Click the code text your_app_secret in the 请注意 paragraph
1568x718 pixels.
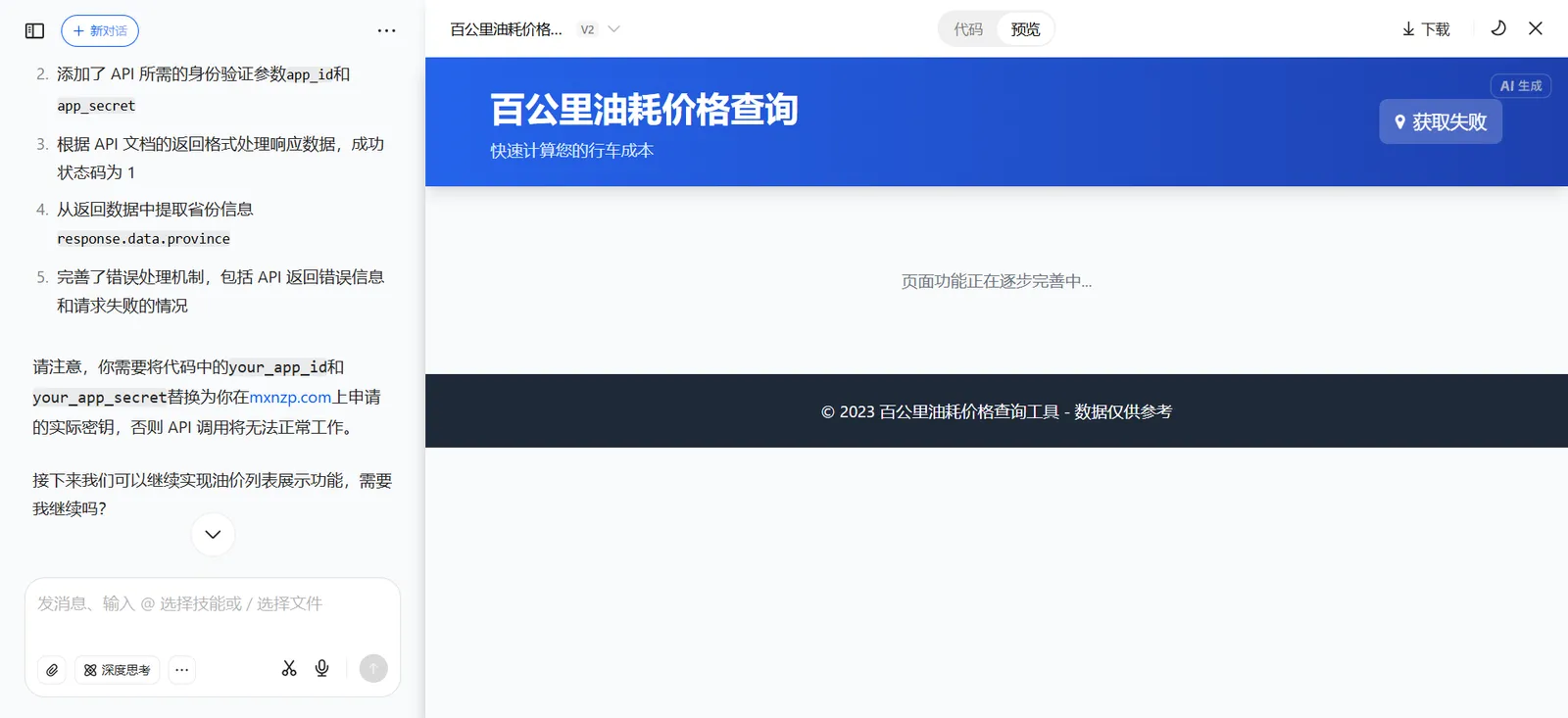click(100, 398)
